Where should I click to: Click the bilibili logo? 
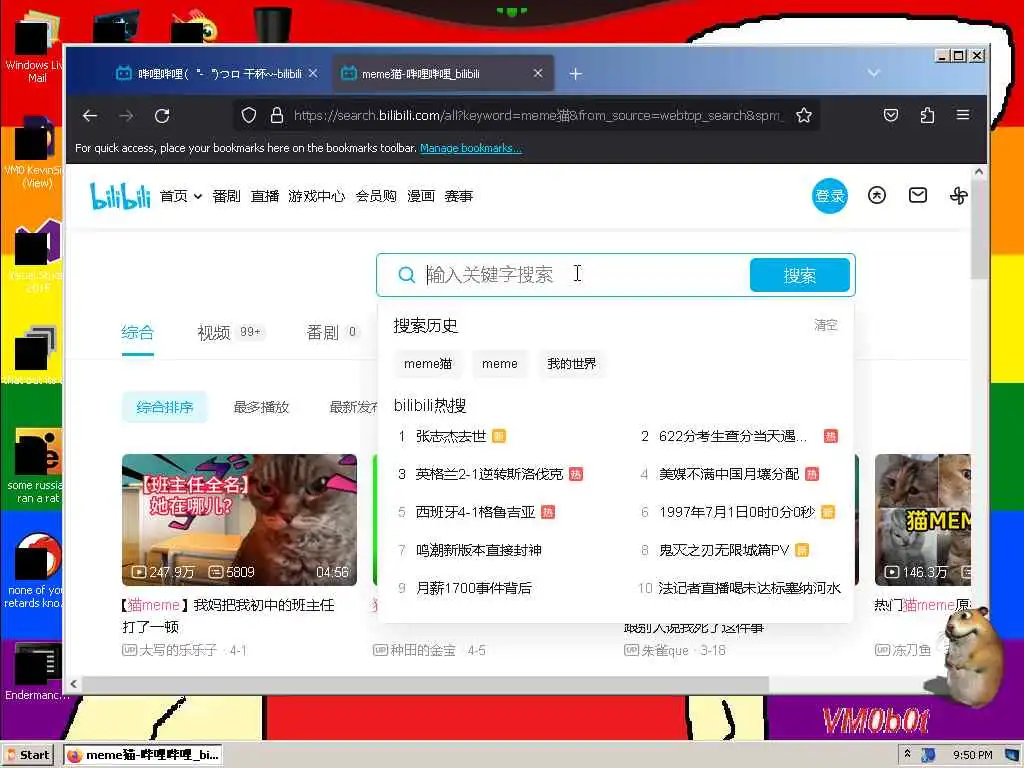[x=120, y=196]
